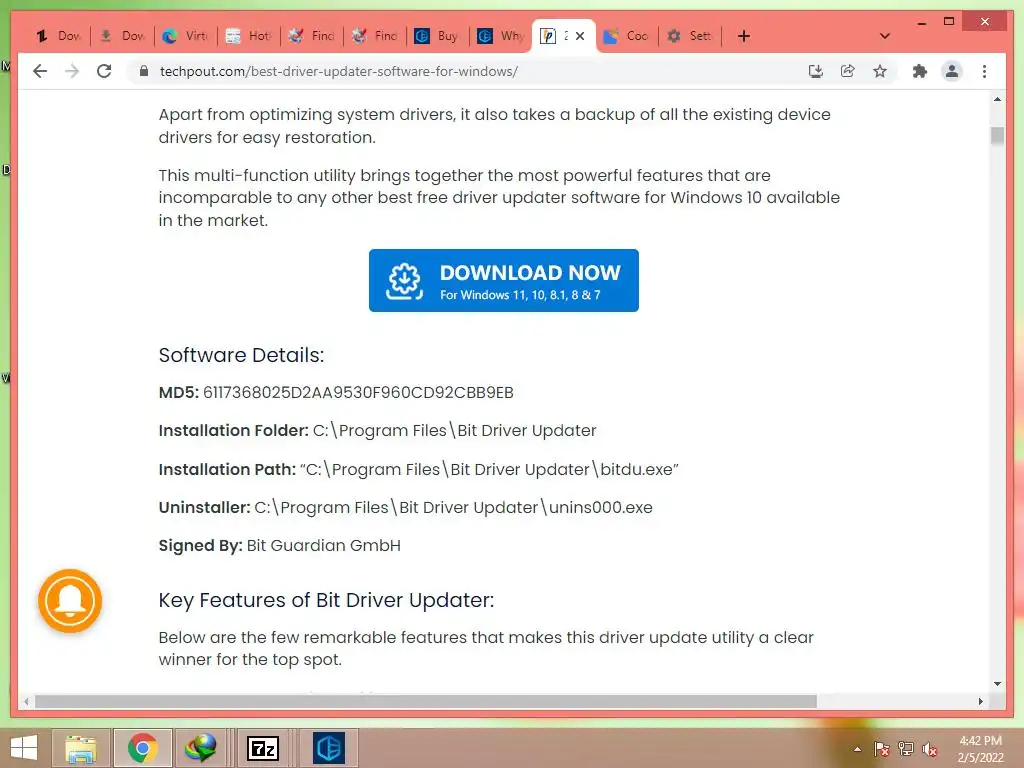The height and width of the screenshot is (768, 1024).
Task: Open File Explorer from taskbar
Action: pyautogui.click(x=81, y=748)
